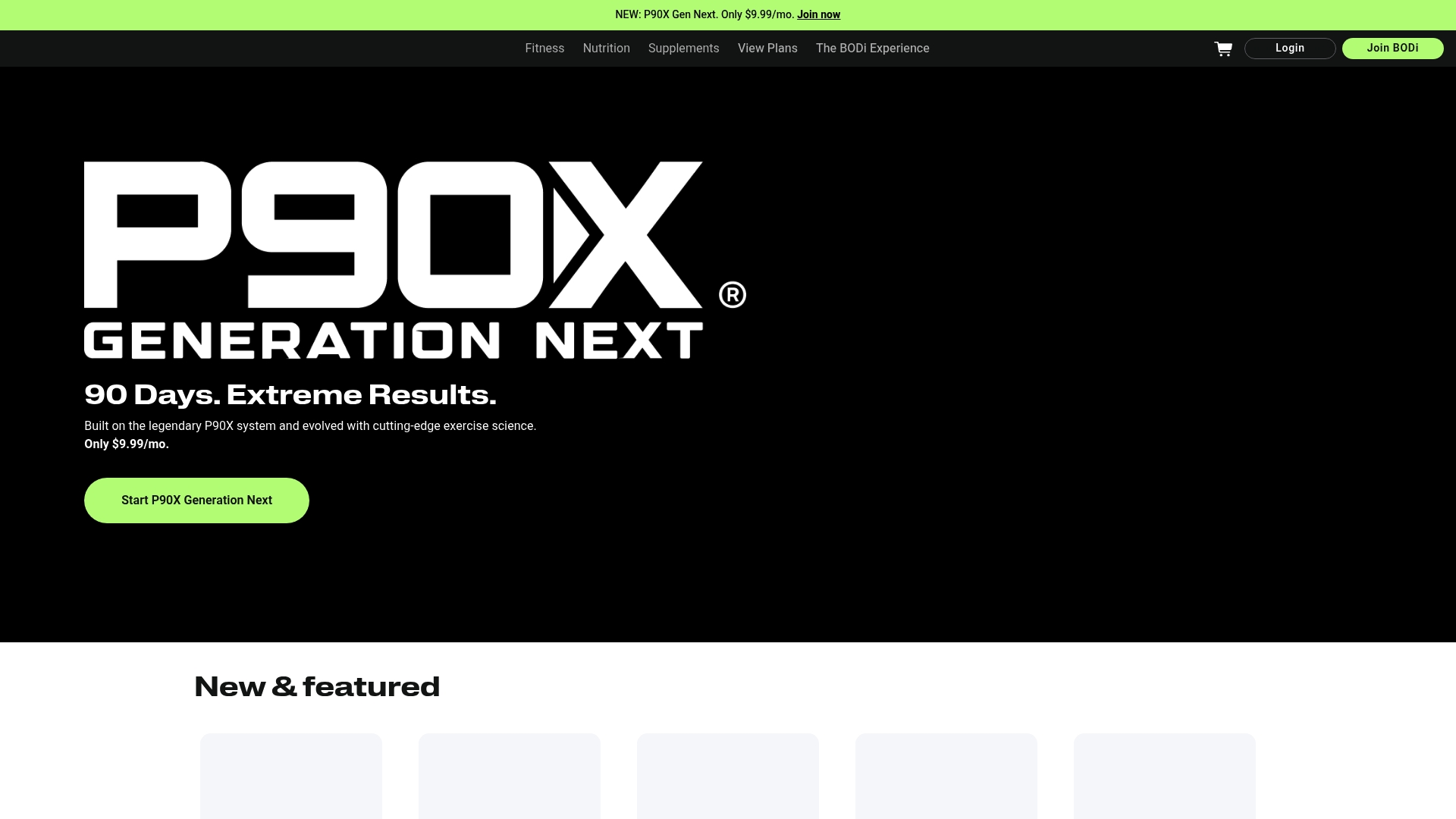Open the Nutrition navigation menu
Screen dimensions: 1456x819
coord(606,48)
